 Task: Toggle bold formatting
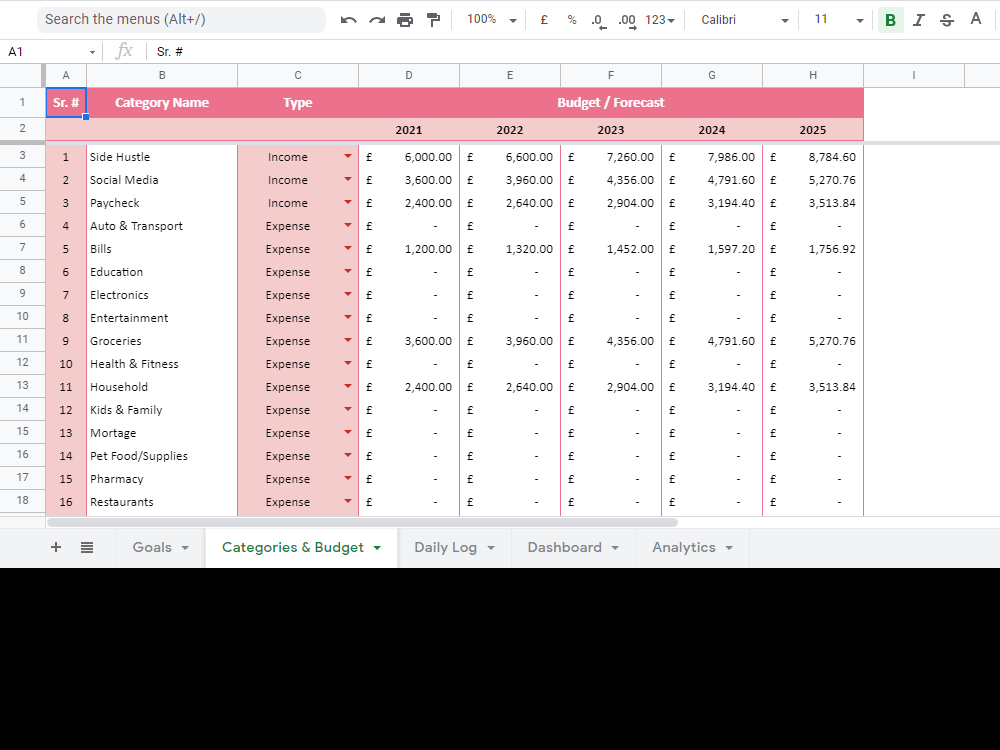pos(890,19)
